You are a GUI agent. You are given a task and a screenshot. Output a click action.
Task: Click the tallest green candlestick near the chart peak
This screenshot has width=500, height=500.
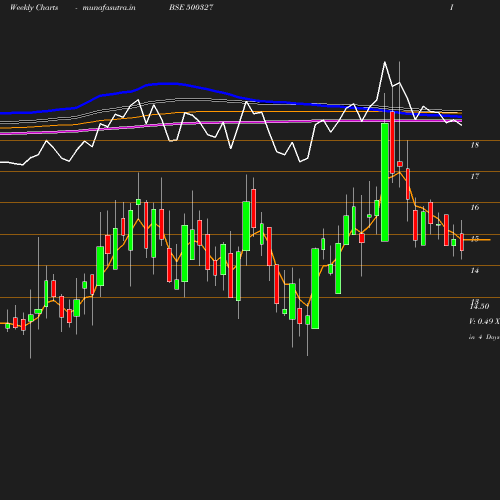(385, 182)
